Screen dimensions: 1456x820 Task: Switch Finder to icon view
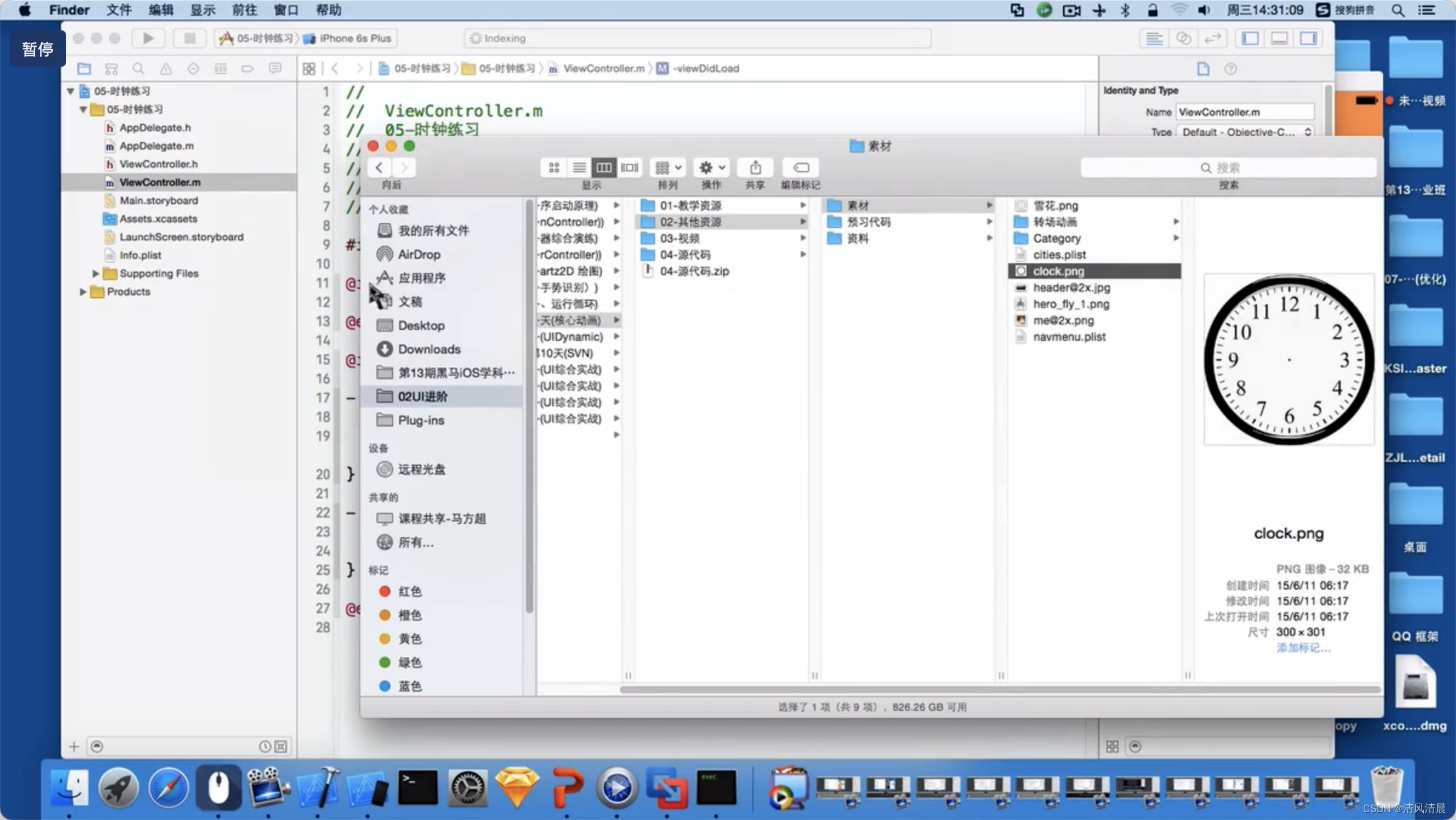554,167
